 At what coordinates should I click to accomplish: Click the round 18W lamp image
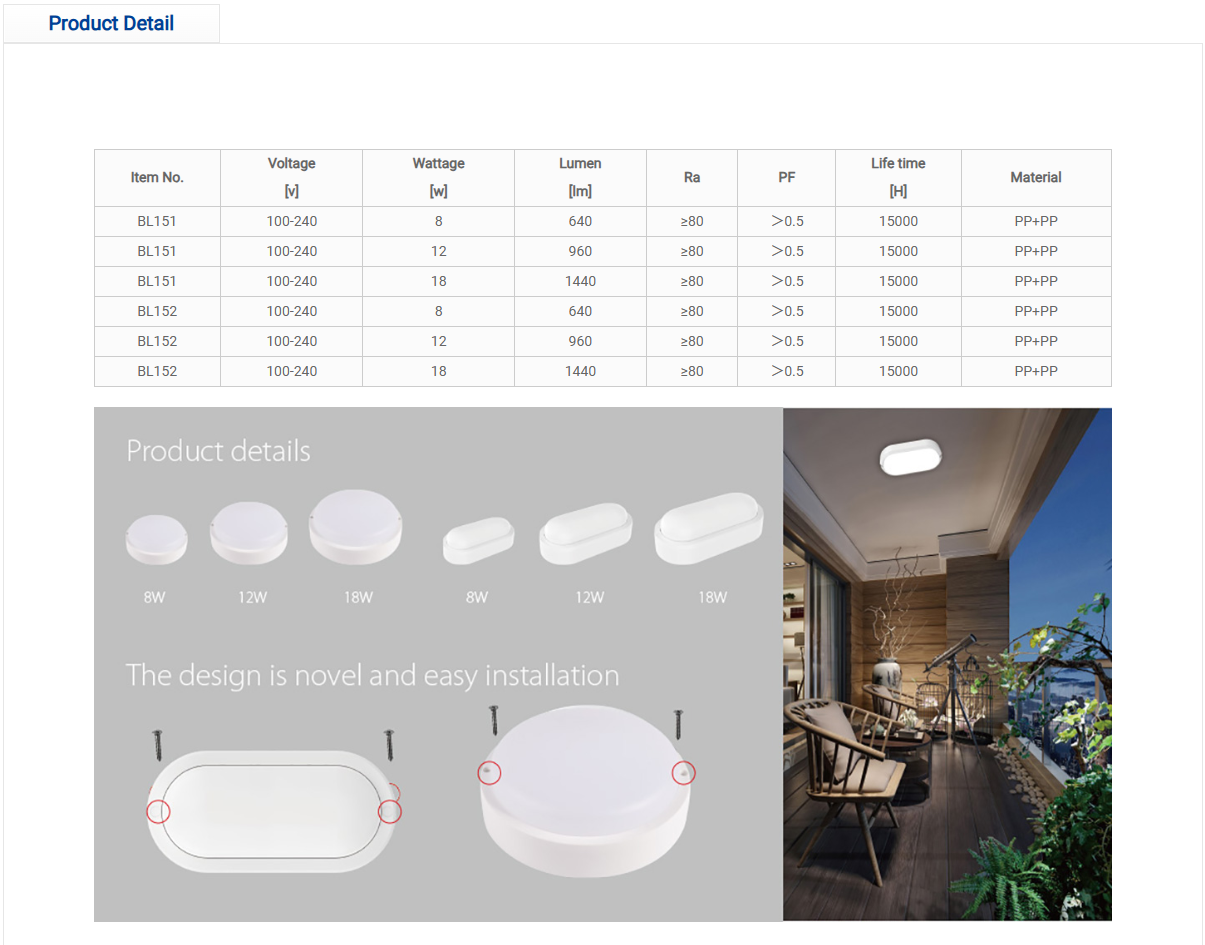click(356, 526)
